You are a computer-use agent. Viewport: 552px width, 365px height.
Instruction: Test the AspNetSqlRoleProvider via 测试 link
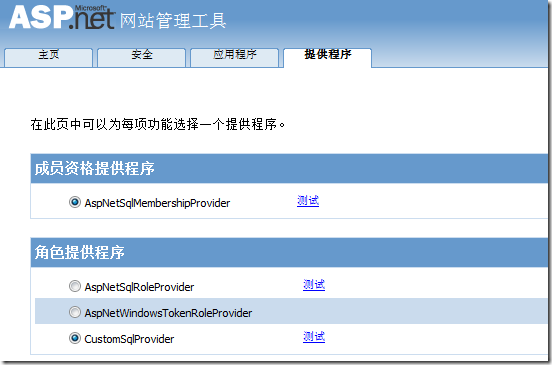pyautogui.click(x=314, y=284)
